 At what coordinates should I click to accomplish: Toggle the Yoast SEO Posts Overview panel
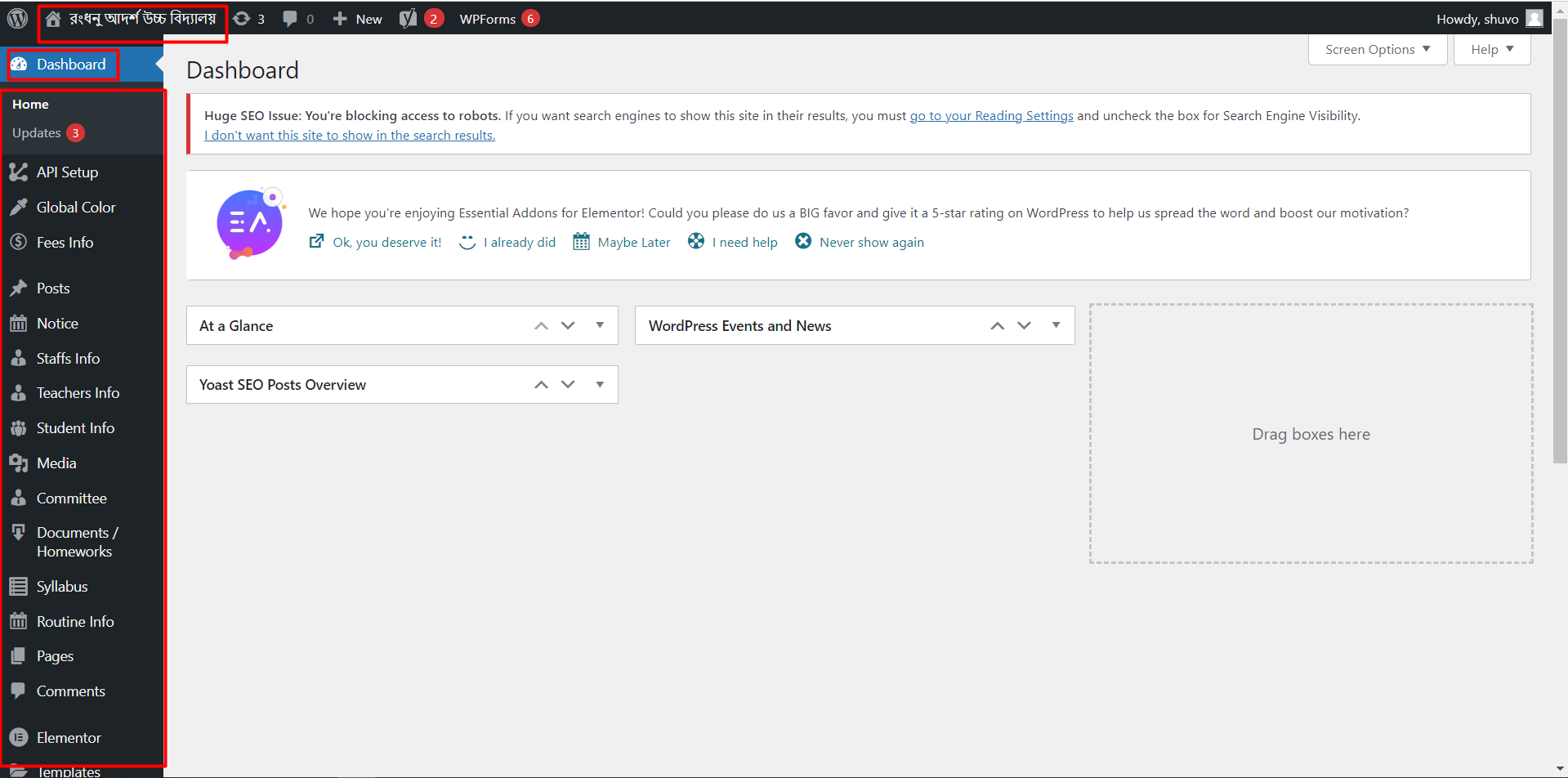[600, 384]
